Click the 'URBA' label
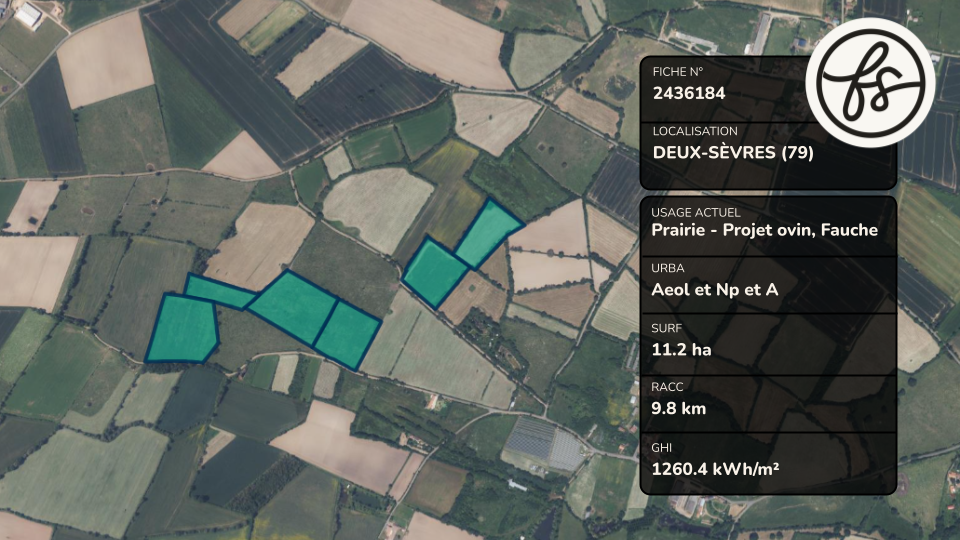This screenshot has width=960, height=540. pyautogui.click(x=668, y=268)
